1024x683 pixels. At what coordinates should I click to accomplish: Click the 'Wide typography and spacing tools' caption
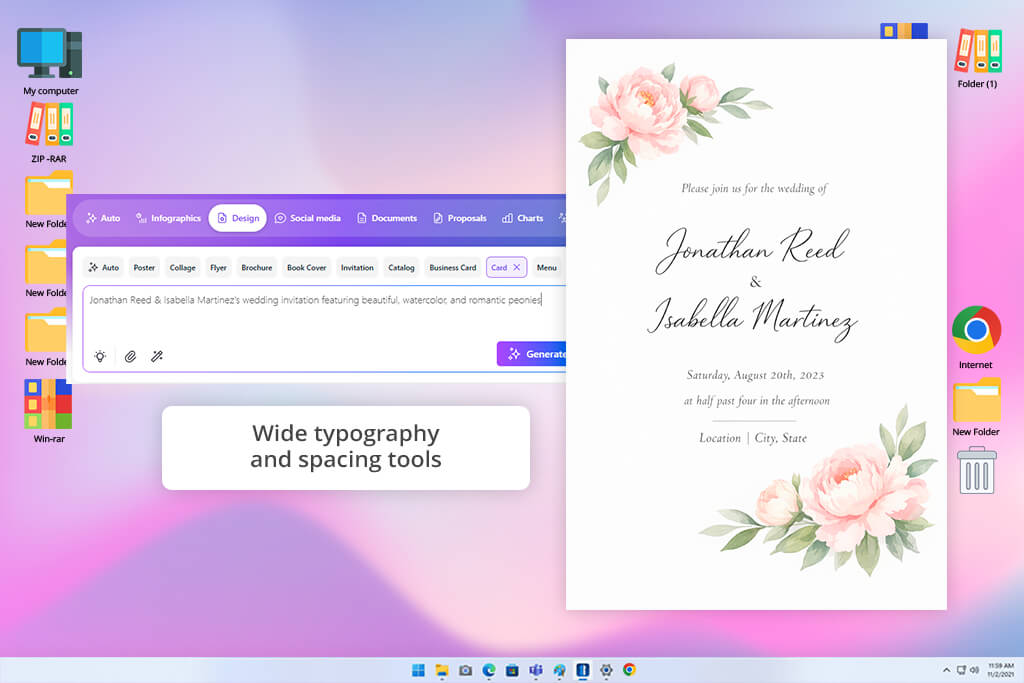(x=346, y=447)
